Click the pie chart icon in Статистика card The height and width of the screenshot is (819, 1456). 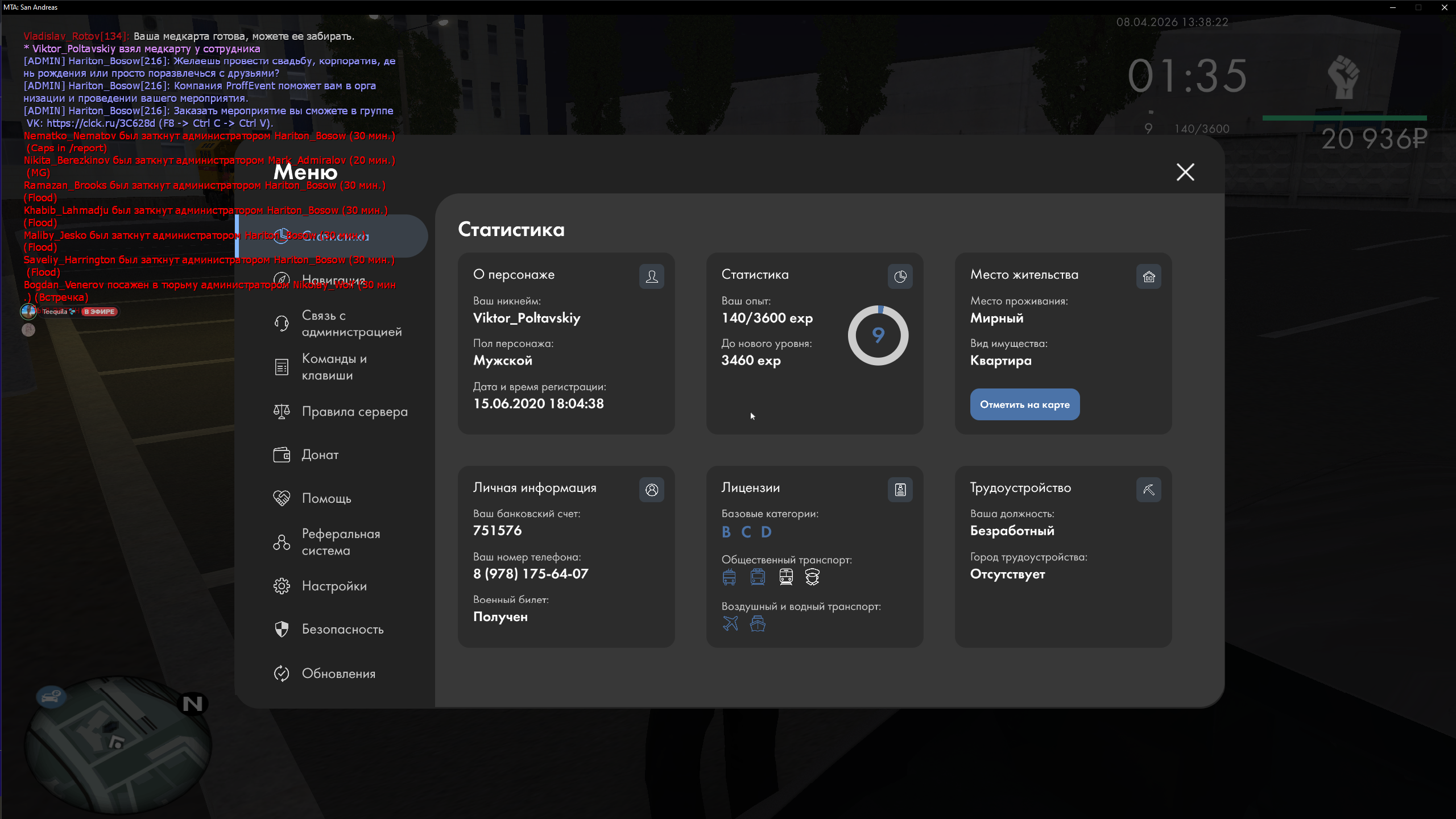point(900,276)
